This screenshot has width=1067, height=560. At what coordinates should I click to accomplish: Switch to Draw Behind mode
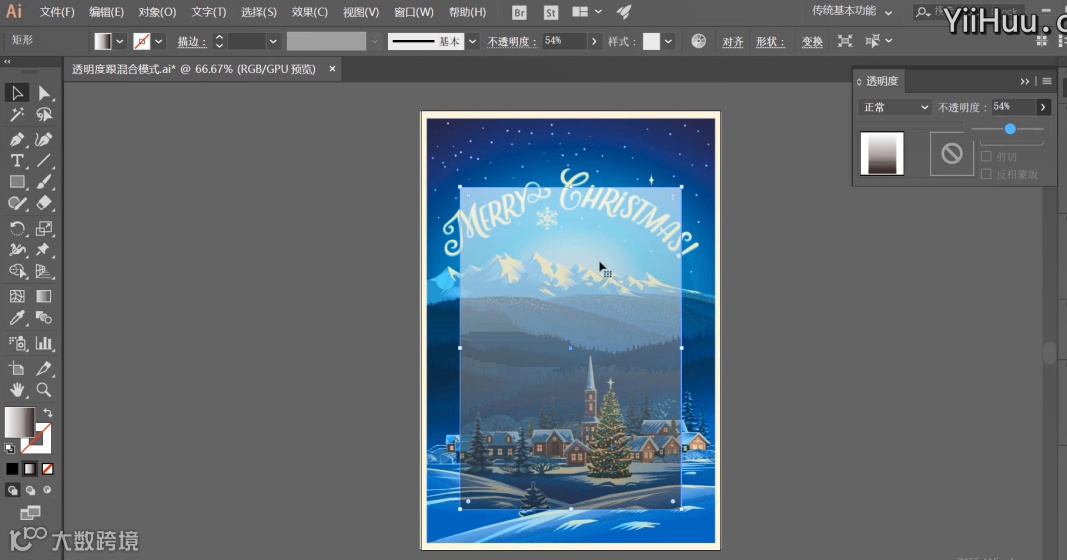click(x=30, y=490)
